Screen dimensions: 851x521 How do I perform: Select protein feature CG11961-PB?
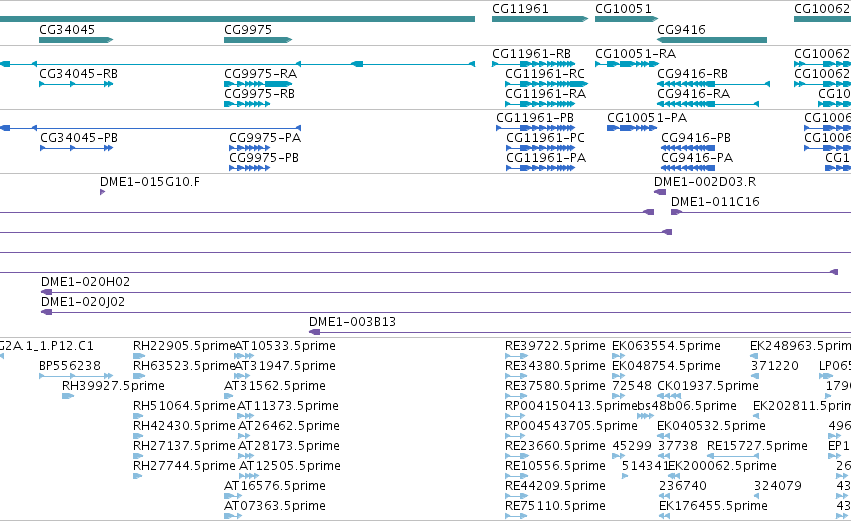click(535, 118)
